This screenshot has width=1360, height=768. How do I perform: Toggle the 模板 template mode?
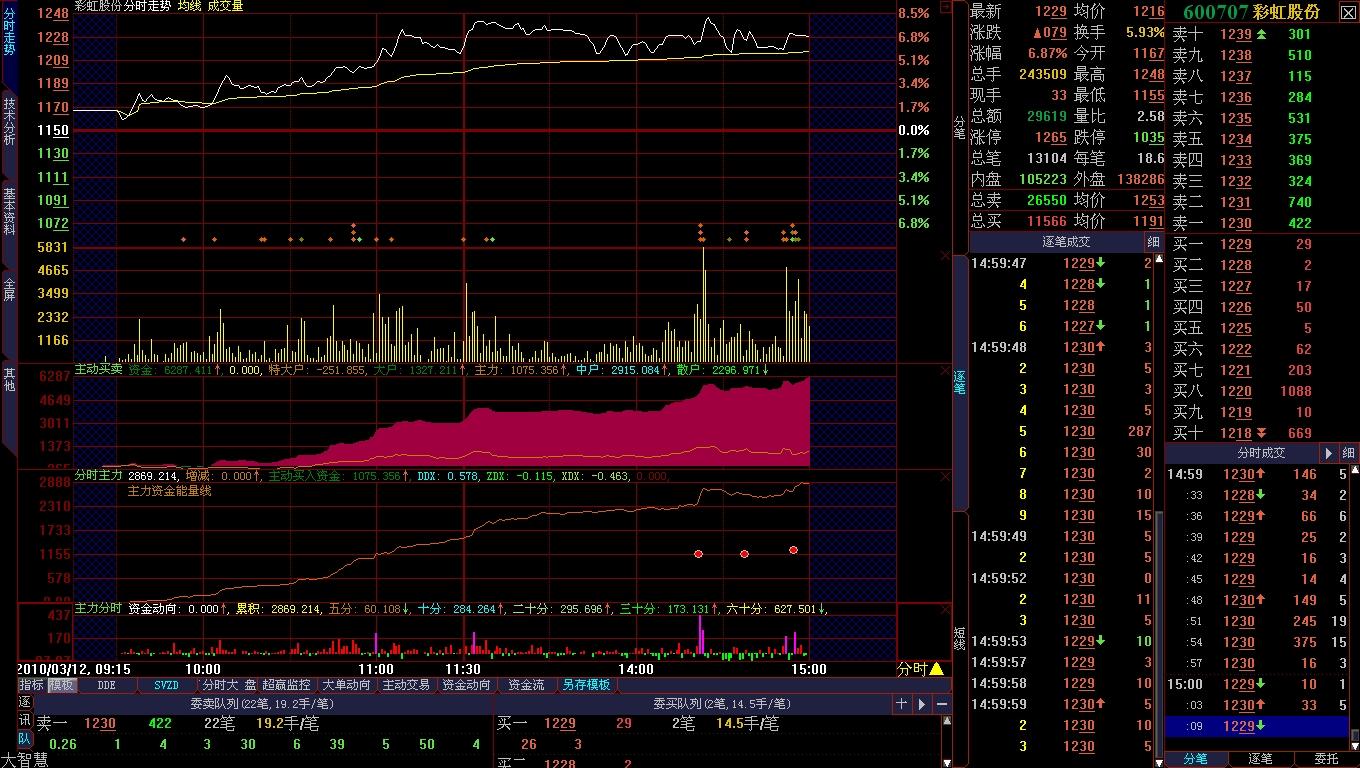[x=62, y=685]
